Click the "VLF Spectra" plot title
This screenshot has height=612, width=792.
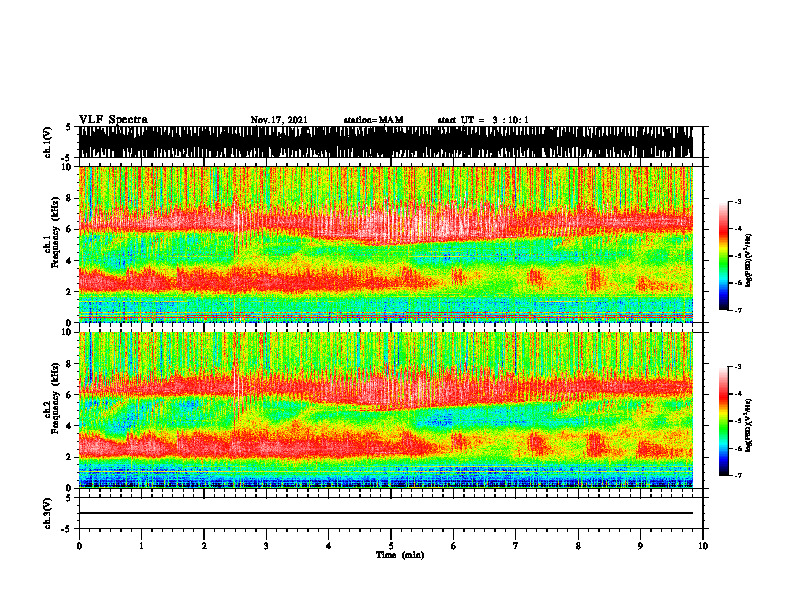pyautogui.click(x=113, y=120)
